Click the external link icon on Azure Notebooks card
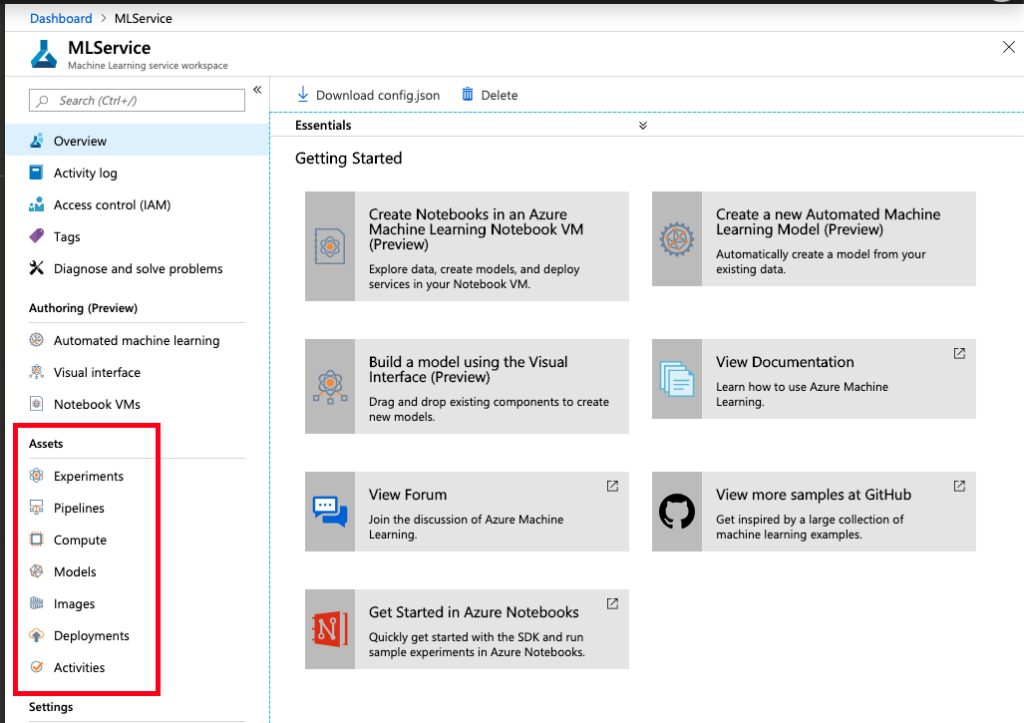This screenshot has width=1024, height=723. [x=613, y=603]
